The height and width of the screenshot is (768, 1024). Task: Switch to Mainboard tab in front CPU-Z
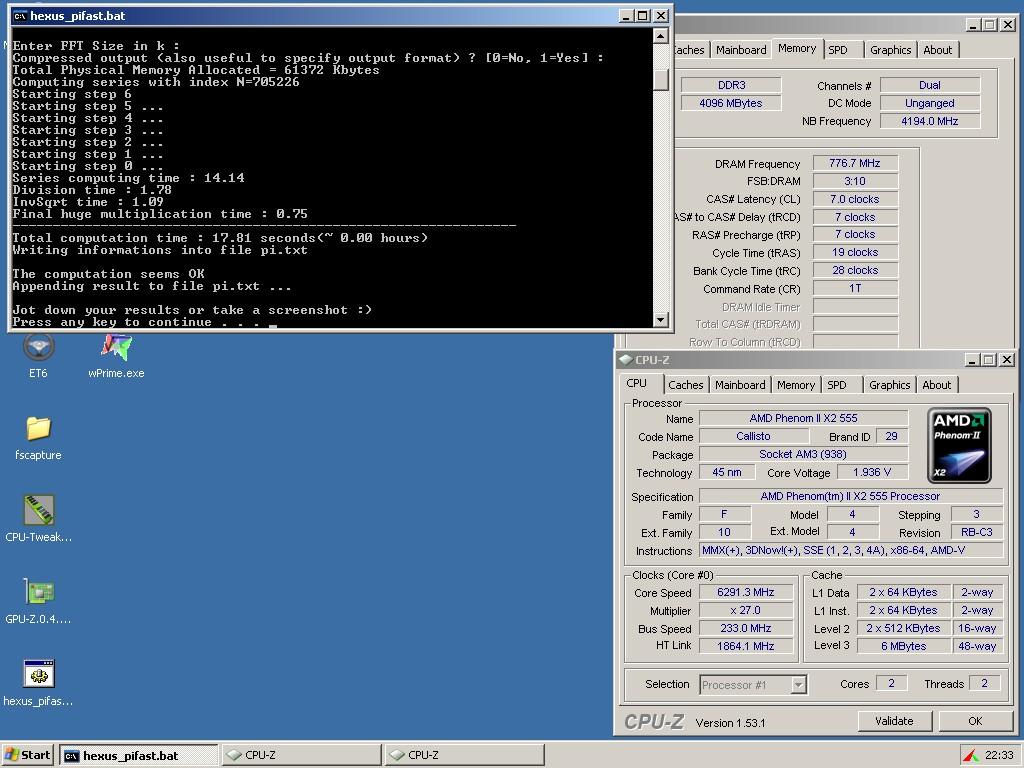click(x=740, y=385)
